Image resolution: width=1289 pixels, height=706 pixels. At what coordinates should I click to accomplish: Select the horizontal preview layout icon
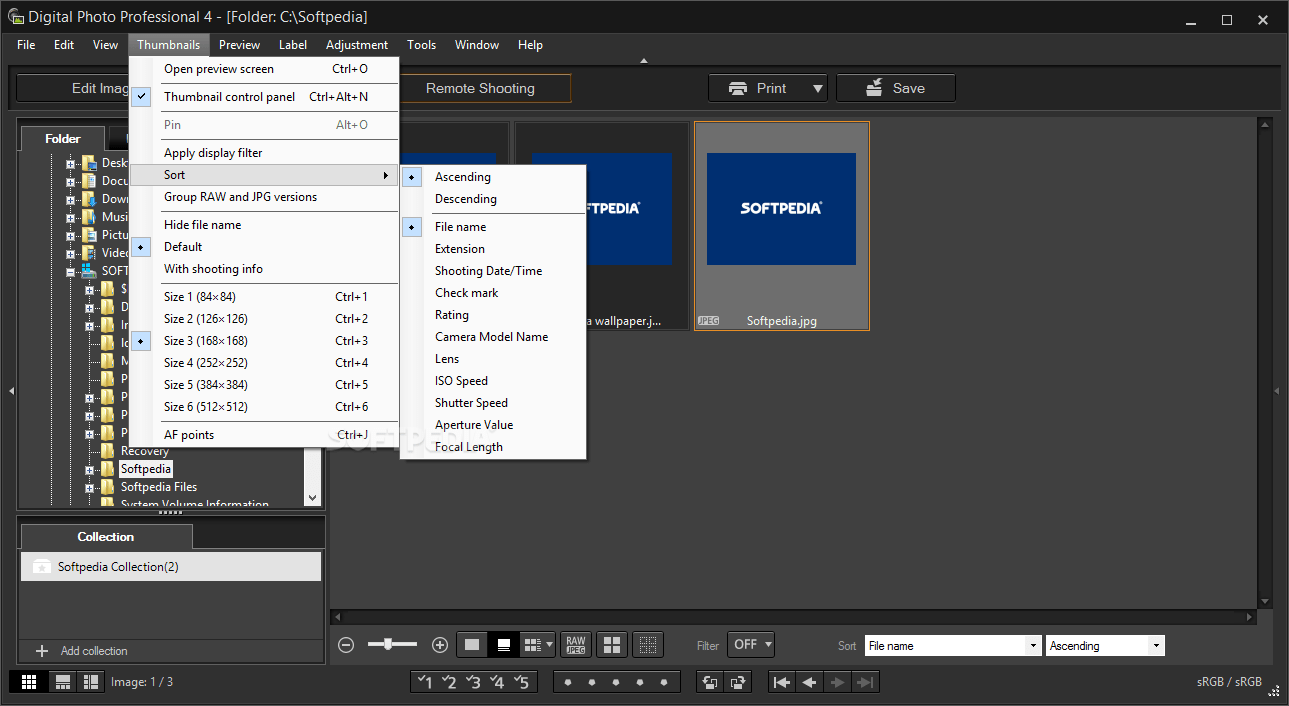coord(62,681)
